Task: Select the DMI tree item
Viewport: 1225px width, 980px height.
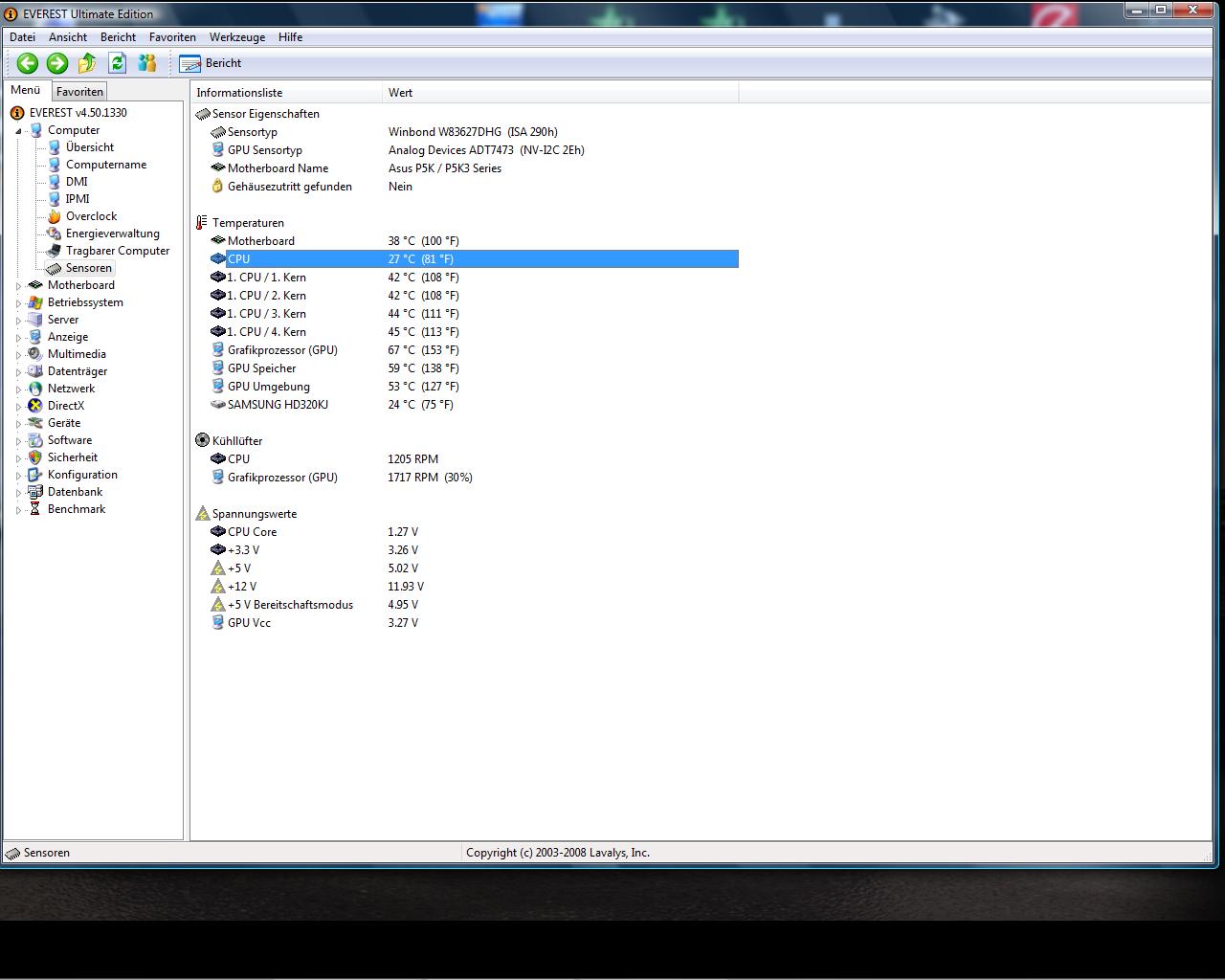Action: tap(77, 182)
